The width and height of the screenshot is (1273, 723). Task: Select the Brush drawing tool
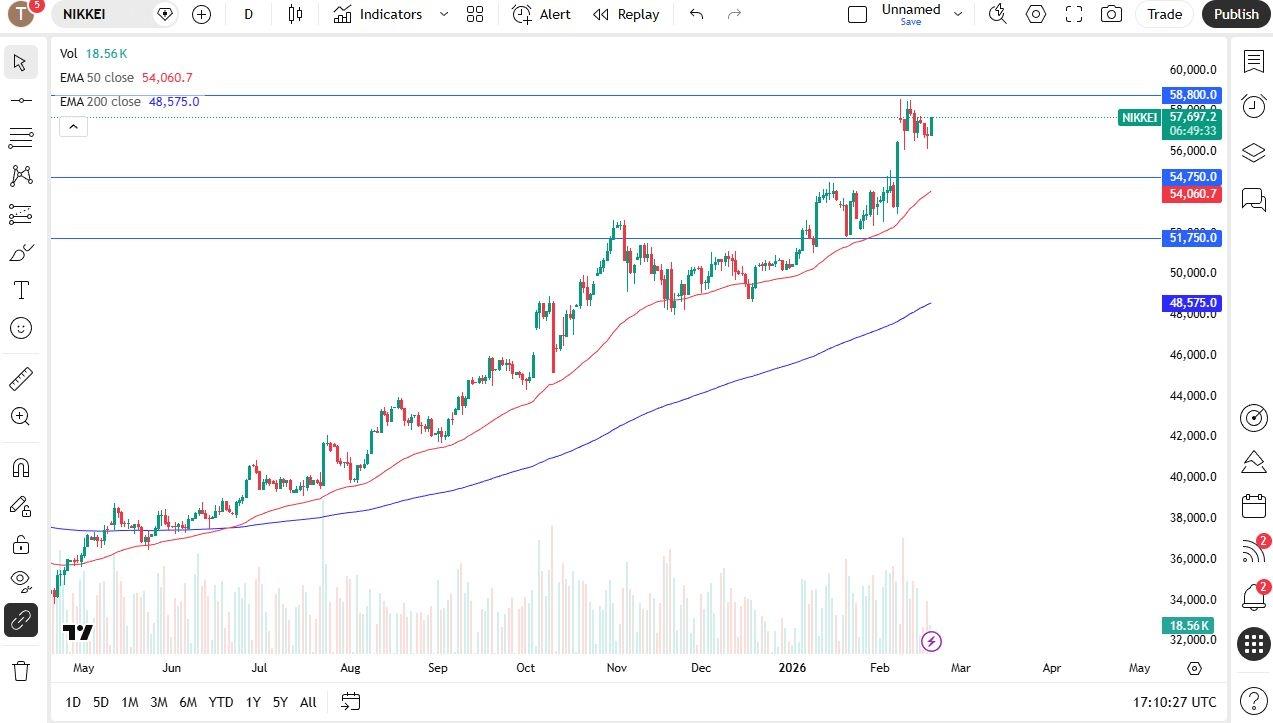[x=21, y=252]
